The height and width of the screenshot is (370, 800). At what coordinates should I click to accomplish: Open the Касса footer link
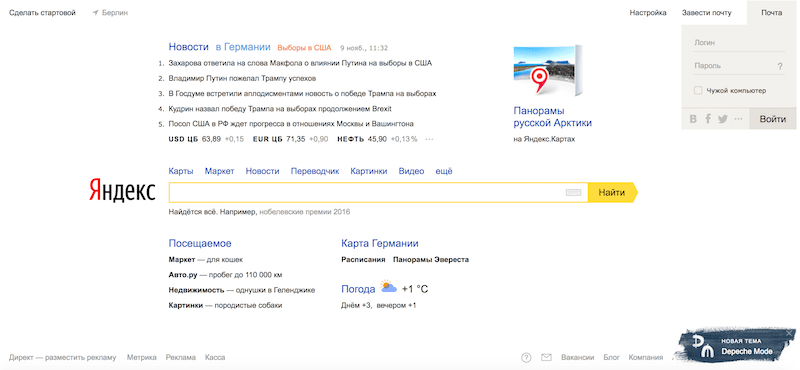pyautogui.click(x=215, y=357)
